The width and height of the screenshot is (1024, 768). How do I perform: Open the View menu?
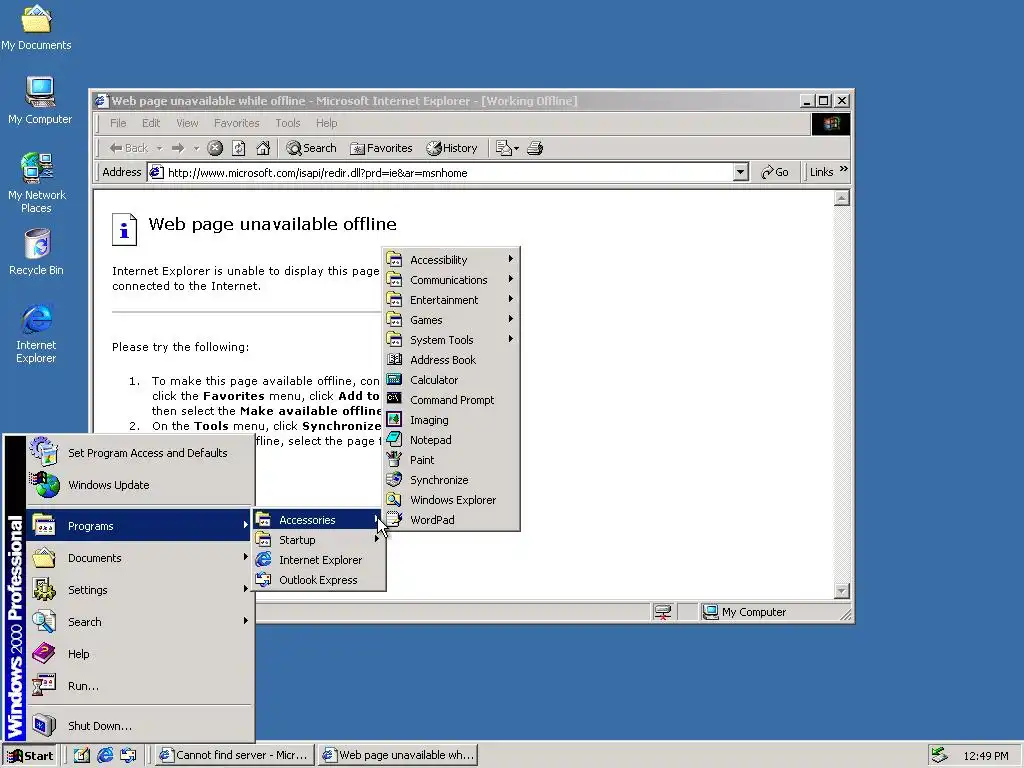(x=187, y=123)
